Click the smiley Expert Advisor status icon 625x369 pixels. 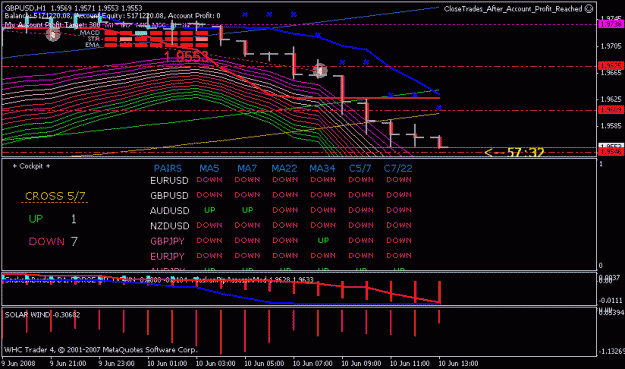pyautogui.click(x=589, y=9)
